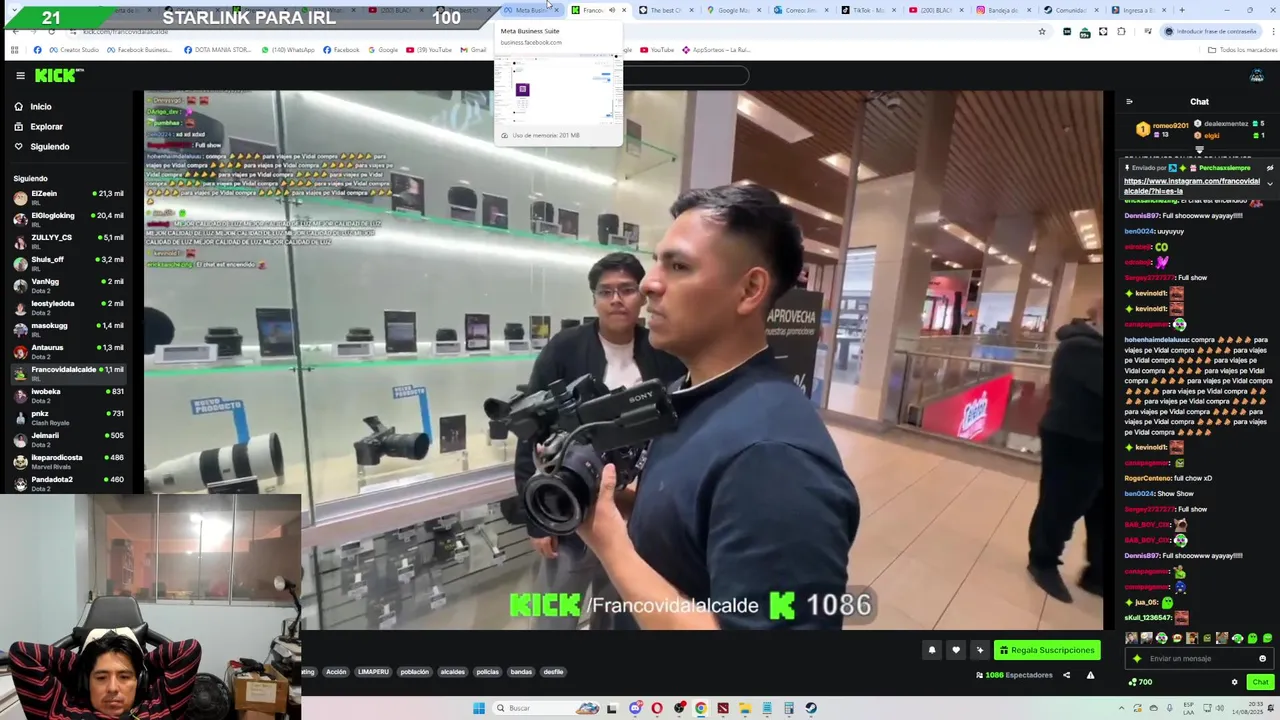Click the heart follow icon

[956, 650]
